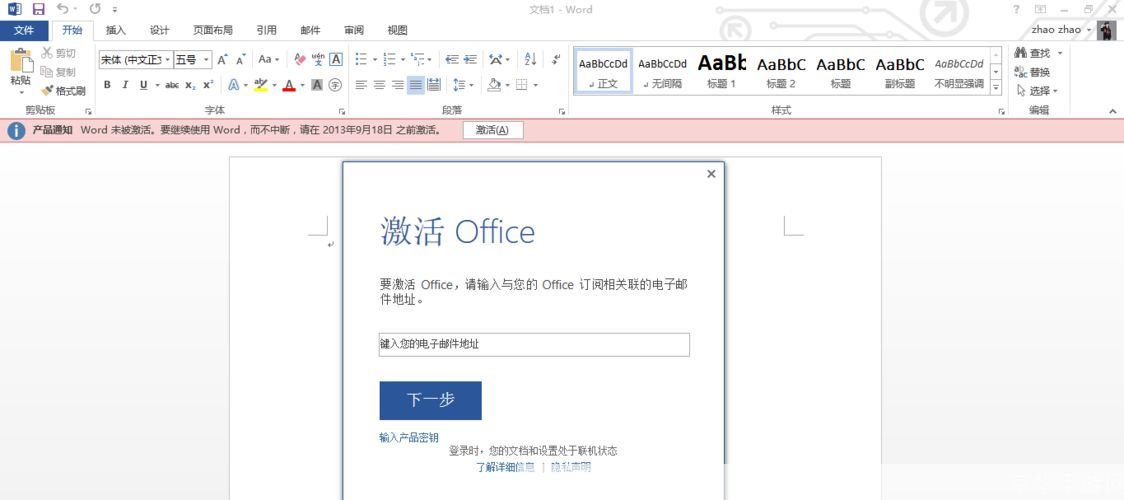Open the Privacy statement (隐私声明) link
The image size is (1124, 500).
click(571, 467)
